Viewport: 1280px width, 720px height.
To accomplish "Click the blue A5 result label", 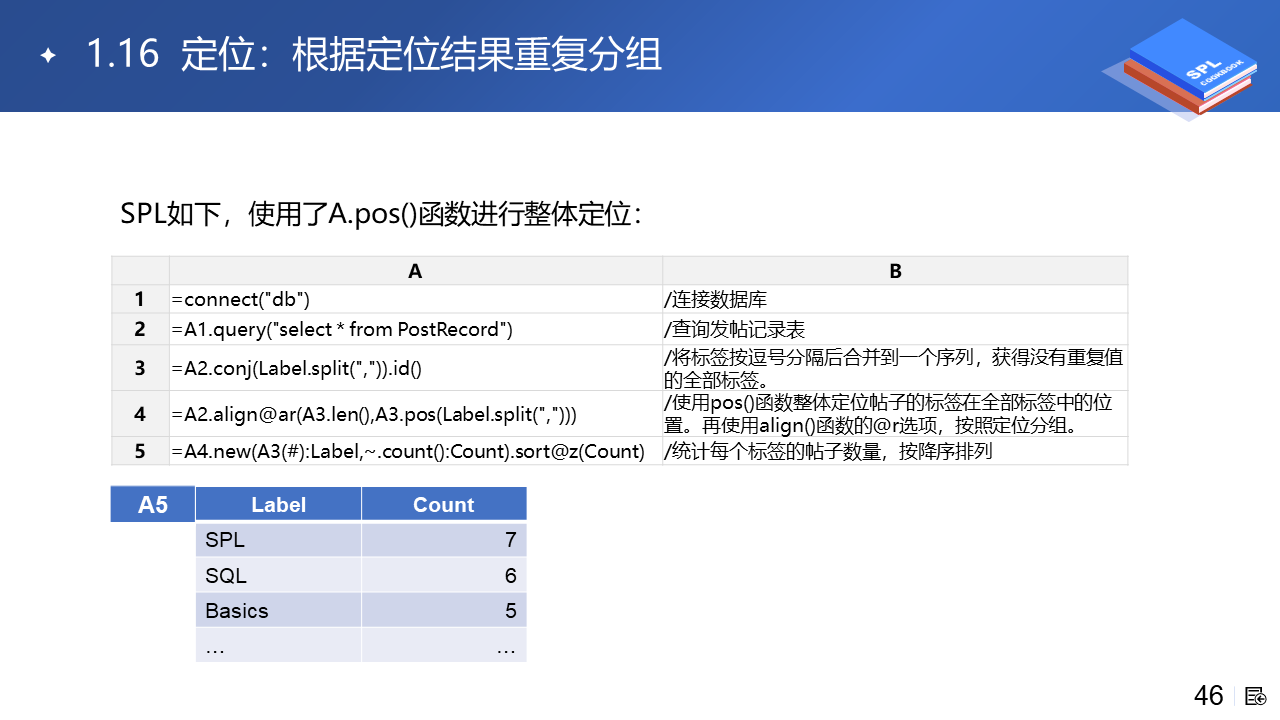I will (152, 504).
